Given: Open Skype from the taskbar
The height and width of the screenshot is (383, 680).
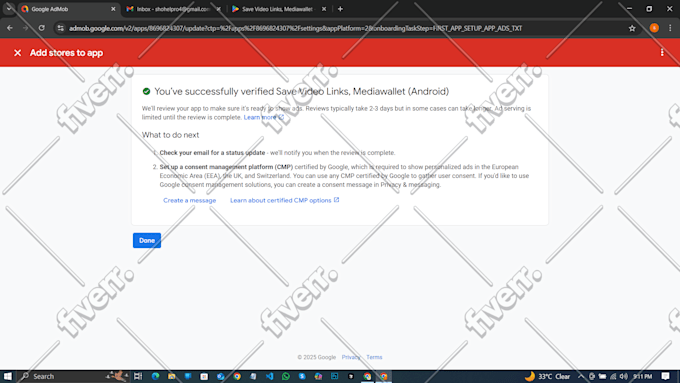Looking at the screenshot, I should point(302,376).
